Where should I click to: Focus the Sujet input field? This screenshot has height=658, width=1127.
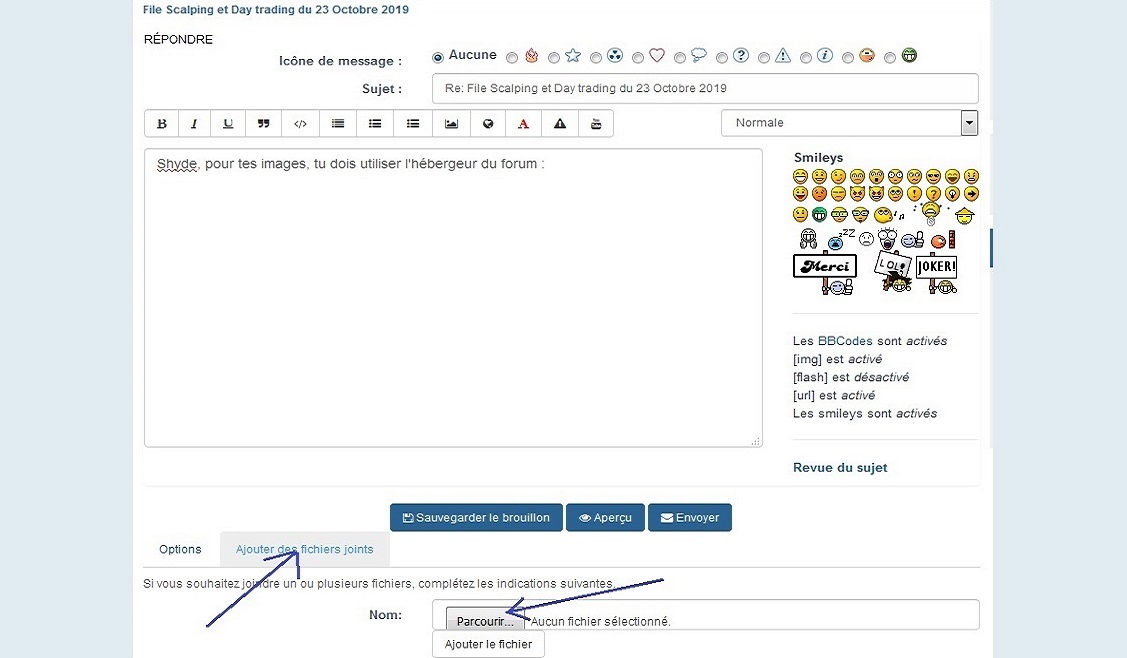(705, 88)
